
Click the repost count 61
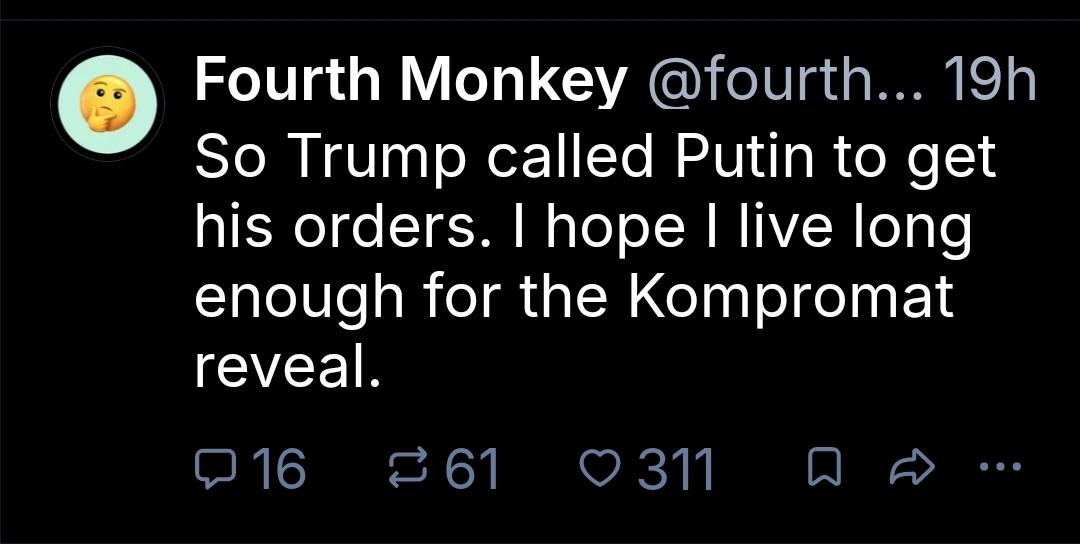point(471,468)
